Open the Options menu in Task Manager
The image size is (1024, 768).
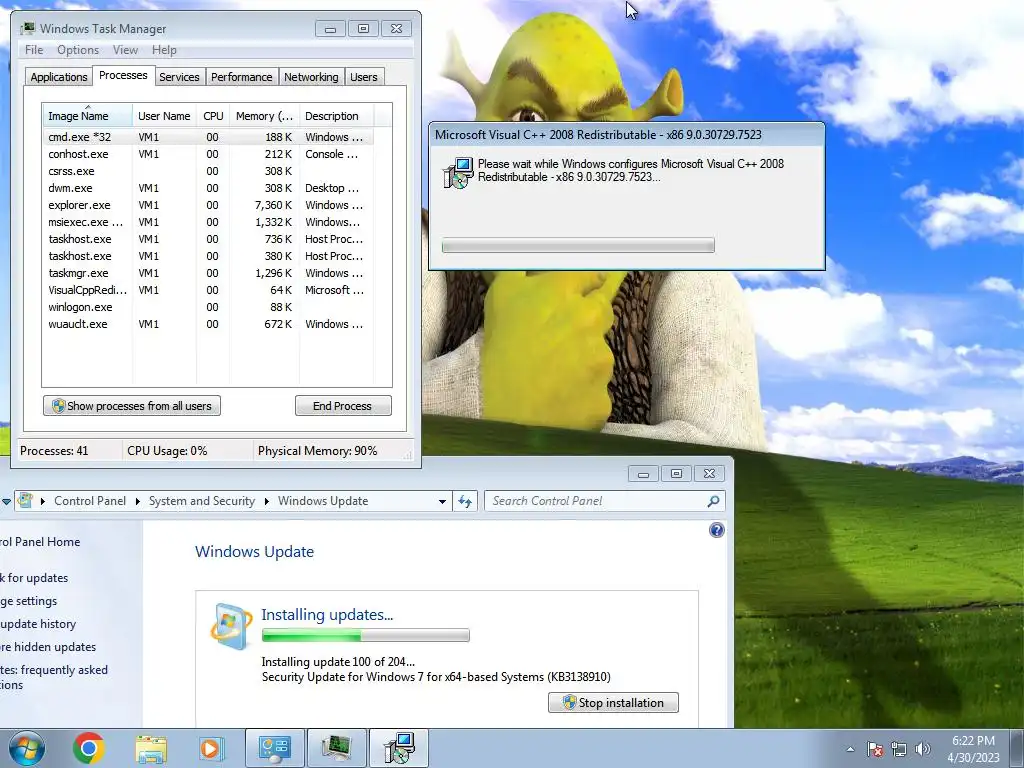coord(78,50)
